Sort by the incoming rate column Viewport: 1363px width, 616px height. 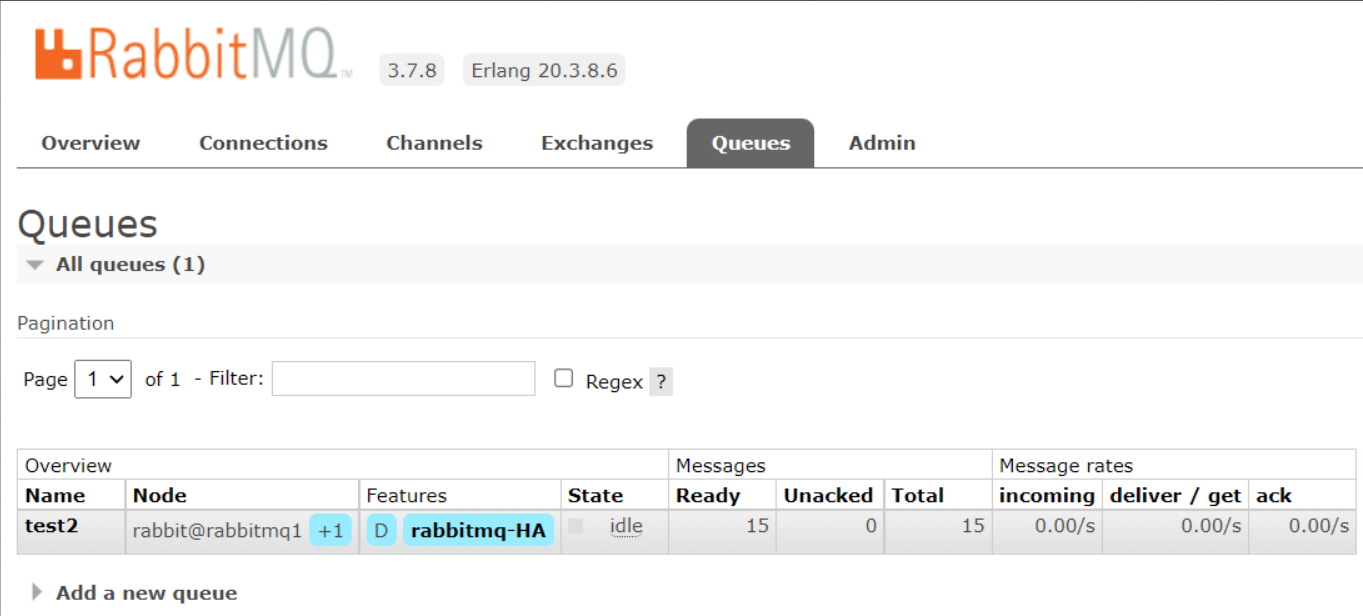tap(1047, 495)
